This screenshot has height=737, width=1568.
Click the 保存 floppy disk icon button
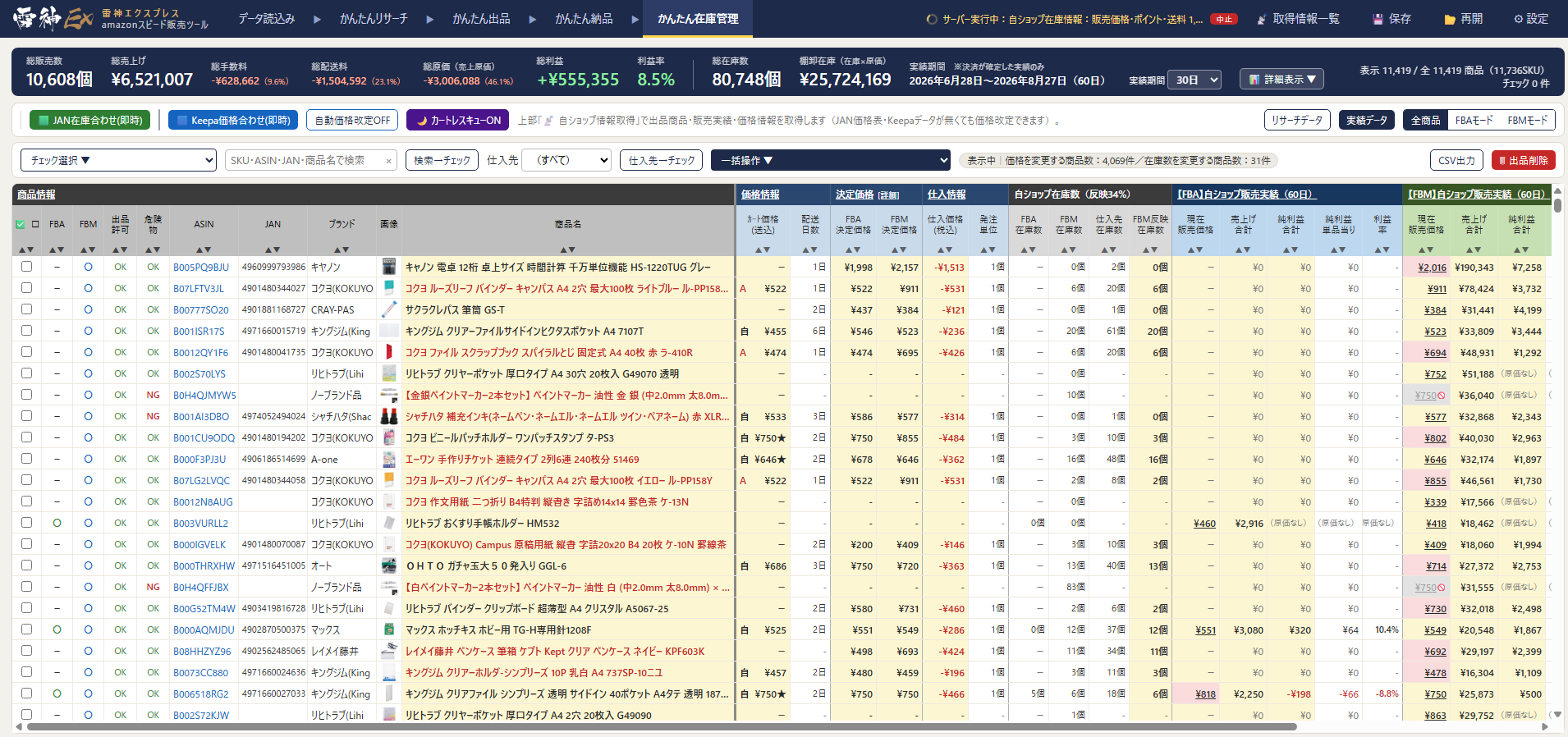pos(1392,19)
